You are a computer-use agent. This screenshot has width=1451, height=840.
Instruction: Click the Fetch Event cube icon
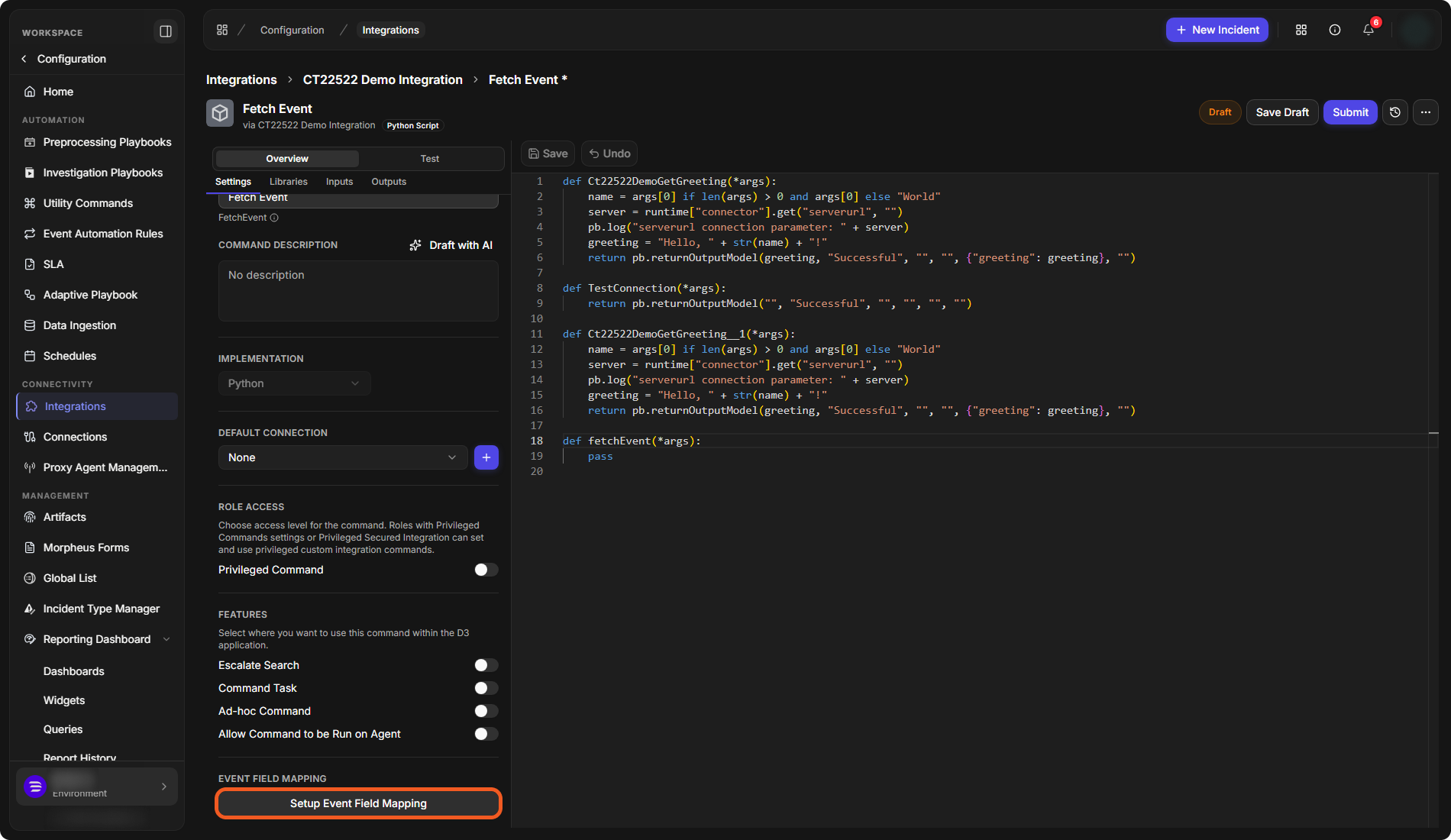coord(220,113)
